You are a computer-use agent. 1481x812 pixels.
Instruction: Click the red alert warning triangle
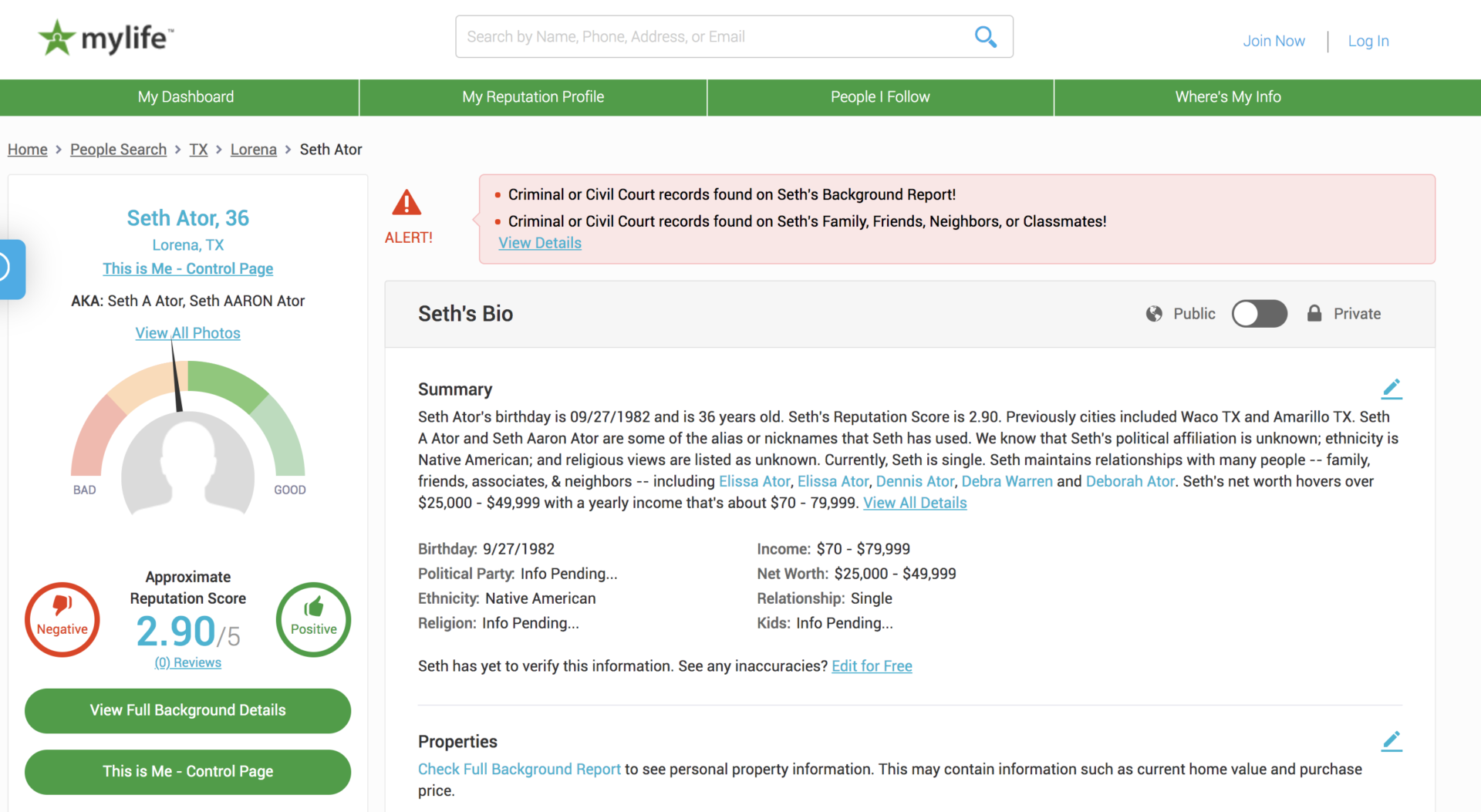(407, 202)
